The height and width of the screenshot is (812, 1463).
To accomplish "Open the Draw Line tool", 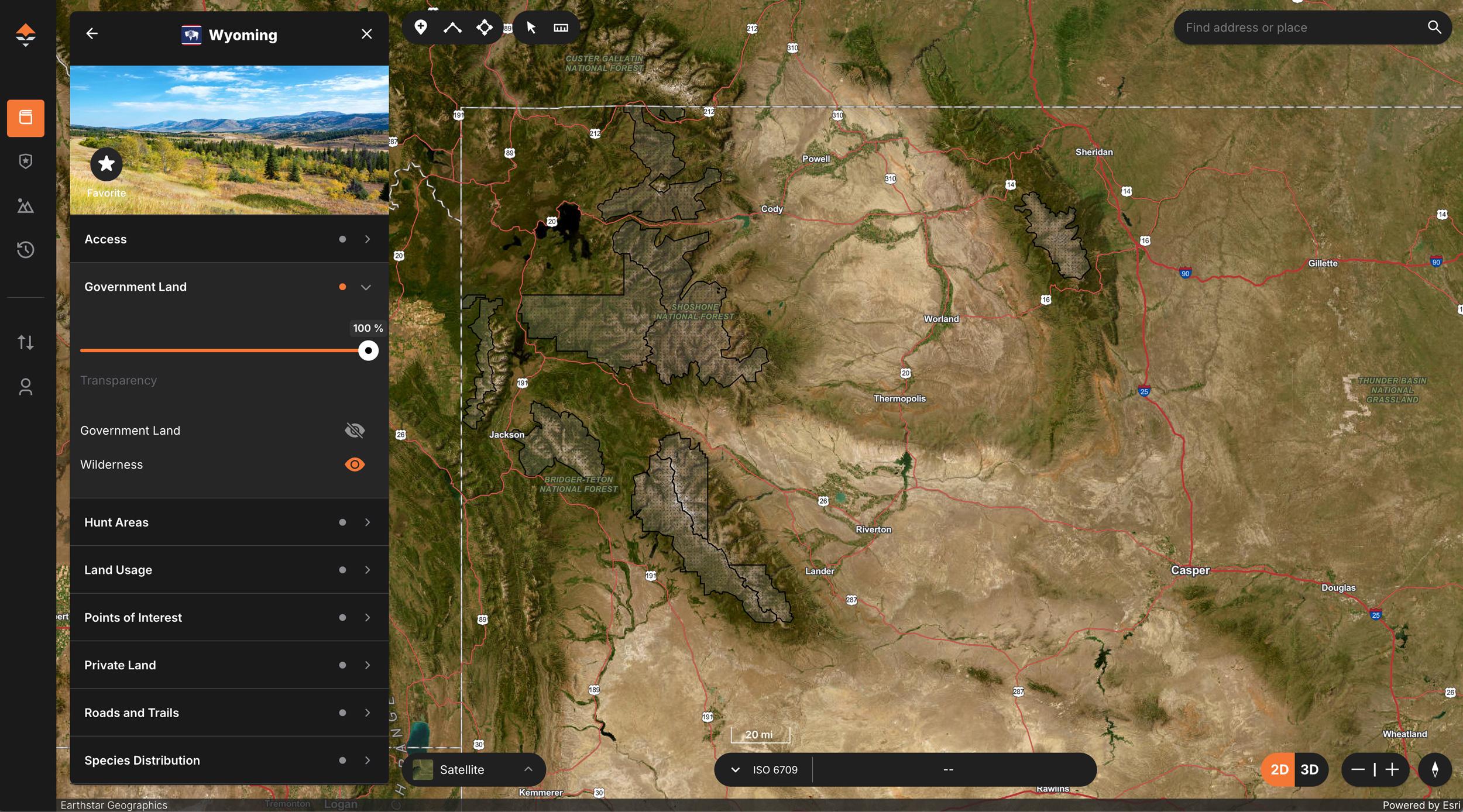I will [452, 27].
